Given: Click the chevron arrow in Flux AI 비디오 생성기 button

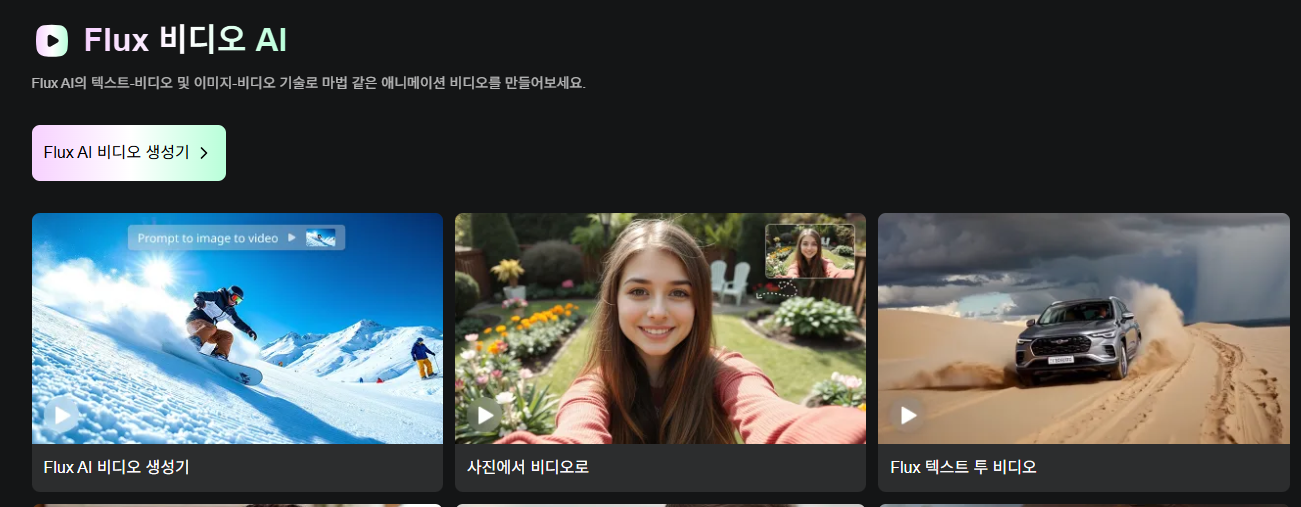Looking at the screenshot, I should 204,153.
